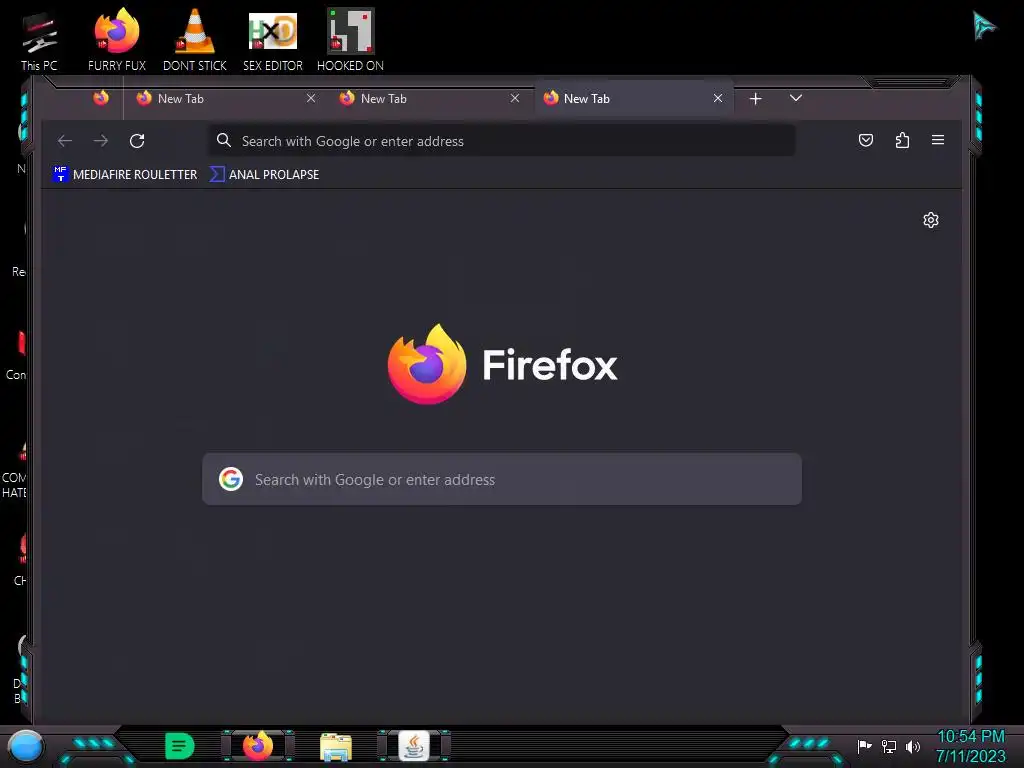Open the Start orb button
This screenshot has height=768, width=1024.
(25, 746)
